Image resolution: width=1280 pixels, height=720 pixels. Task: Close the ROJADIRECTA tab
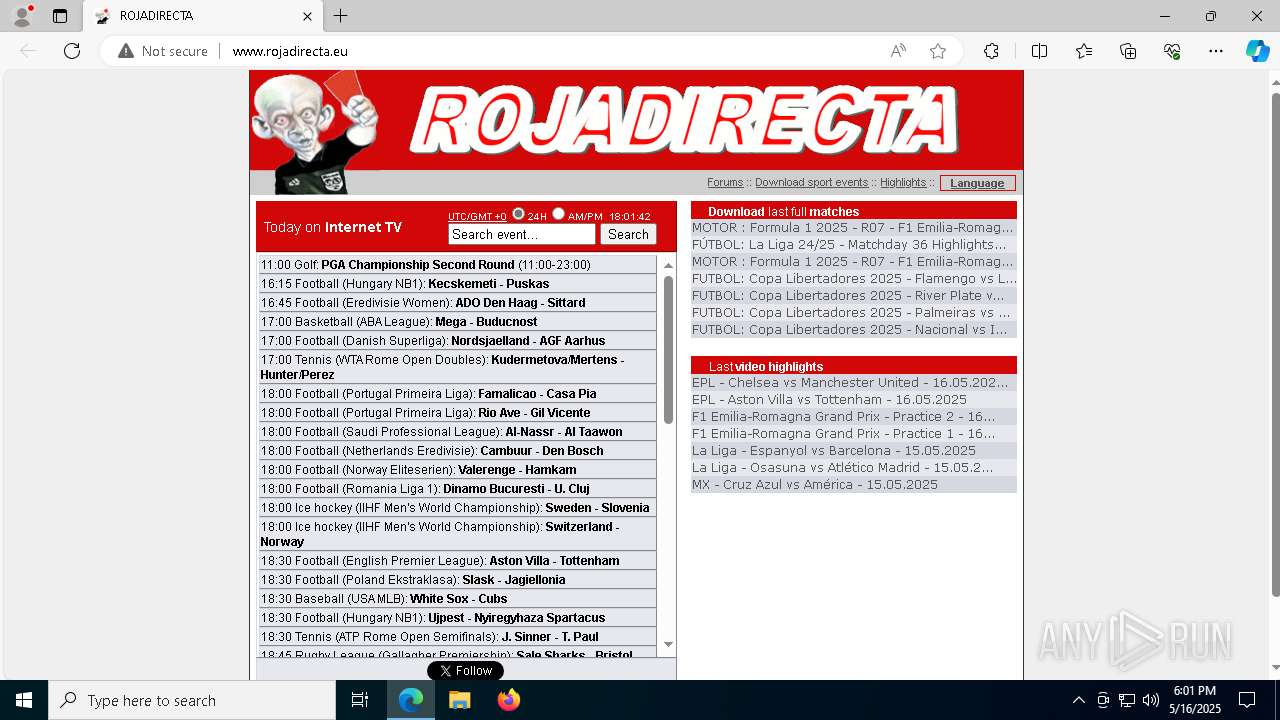307,16
